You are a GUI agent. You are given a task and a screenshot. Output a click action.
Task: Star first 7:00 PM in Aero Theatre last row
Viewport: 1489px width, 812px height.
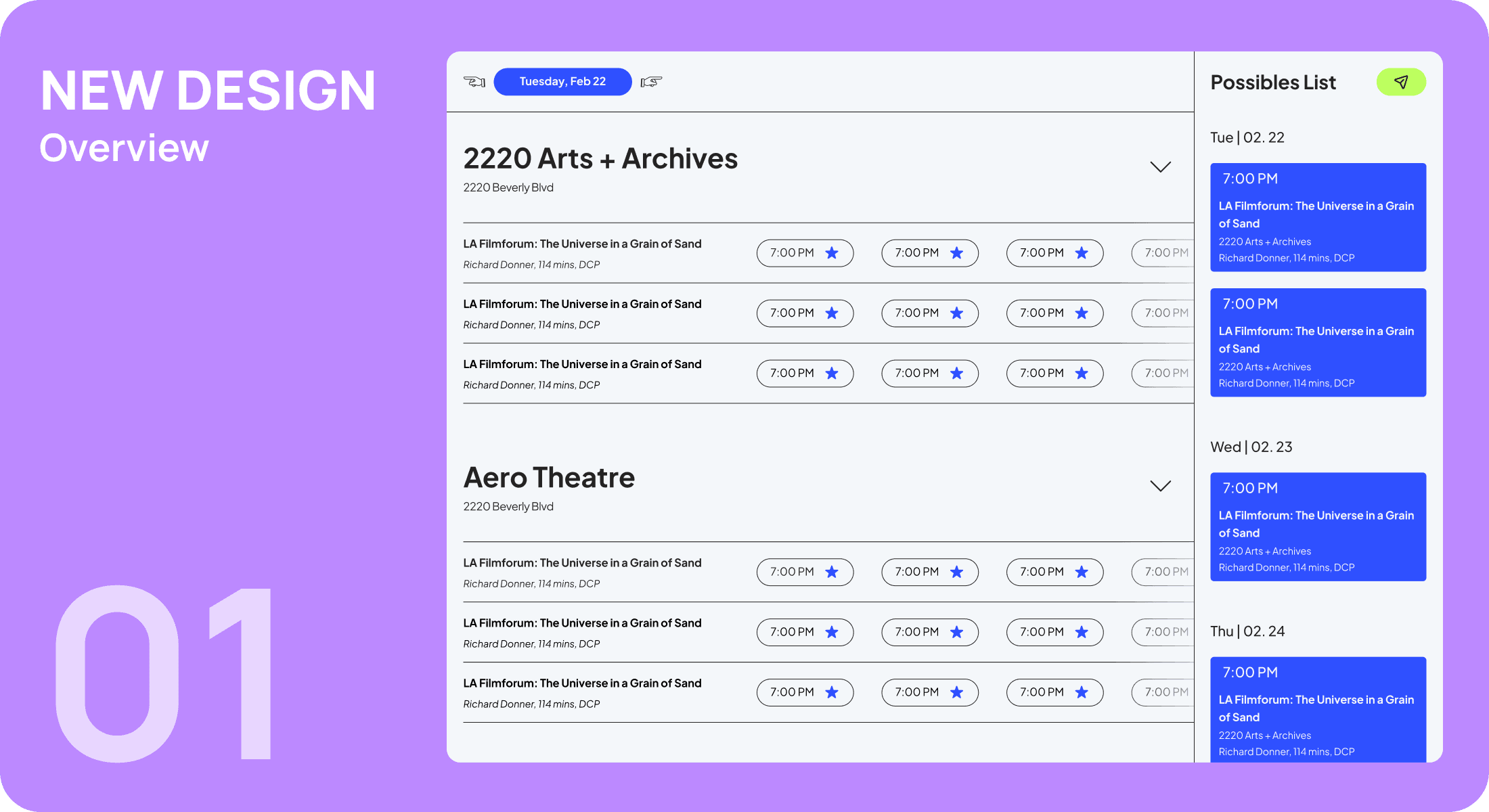click(x=832, y=692)
